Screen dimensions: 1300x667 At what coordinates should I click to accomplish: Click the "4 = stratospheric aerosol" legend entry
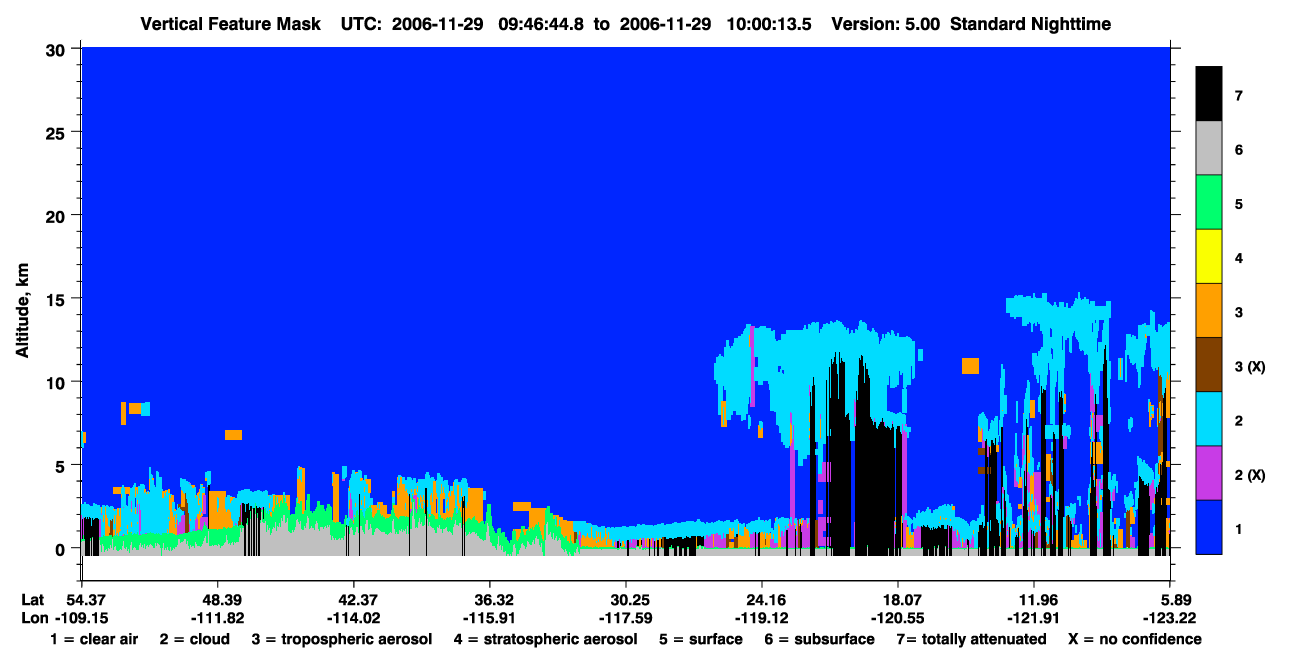point(546,639)
